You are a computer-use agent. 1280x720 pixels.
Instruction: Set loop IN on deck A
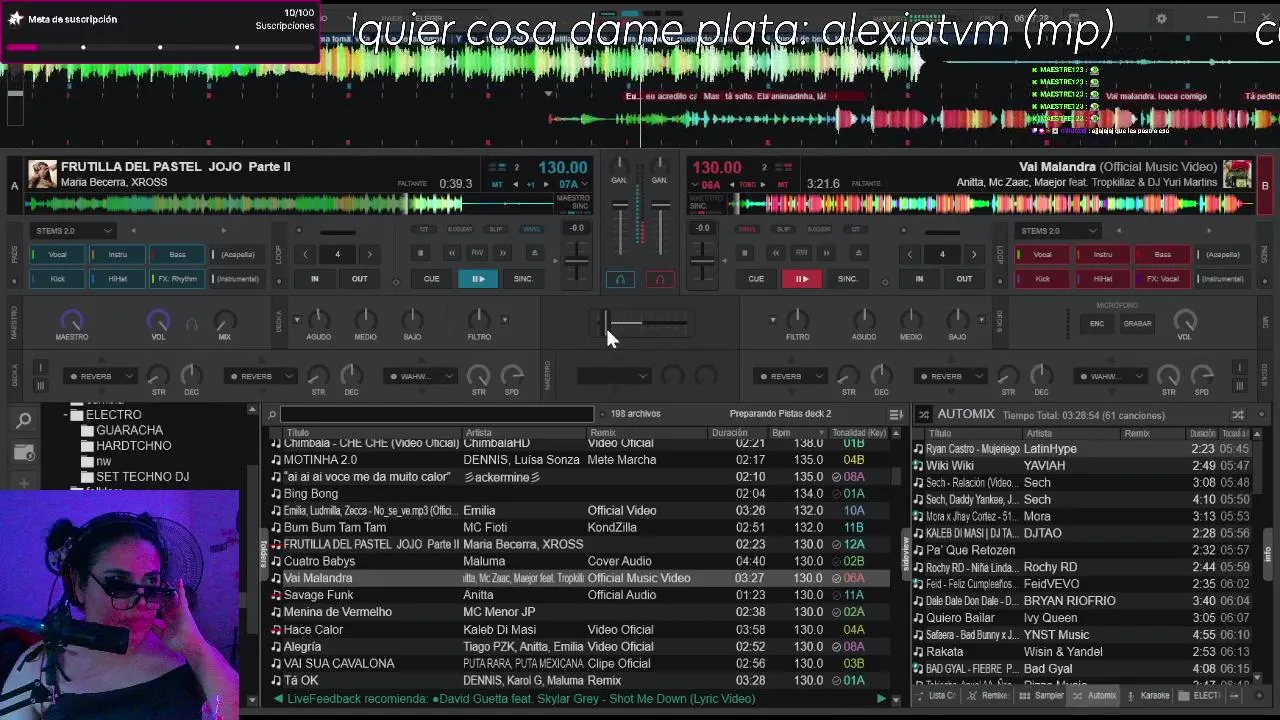click(314, 279)
